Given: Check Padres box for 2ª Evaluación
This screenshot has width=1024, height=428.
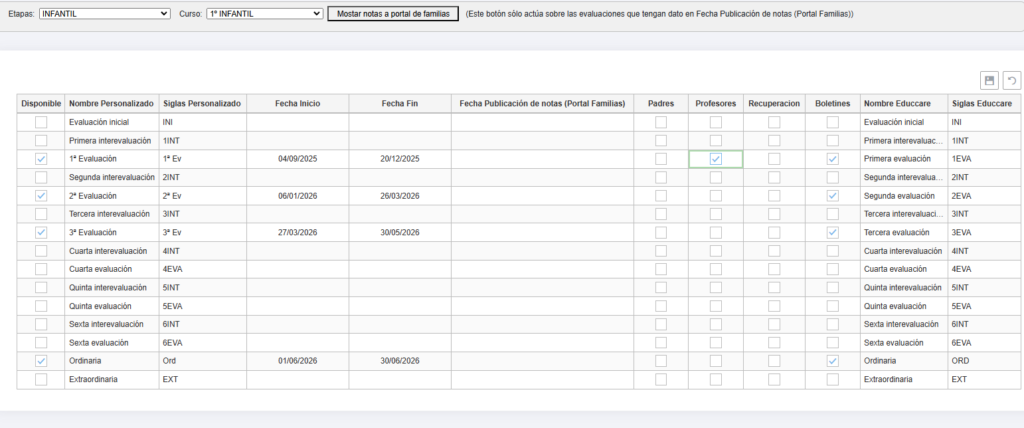Looking at the screenshot, I should [660, 196].
